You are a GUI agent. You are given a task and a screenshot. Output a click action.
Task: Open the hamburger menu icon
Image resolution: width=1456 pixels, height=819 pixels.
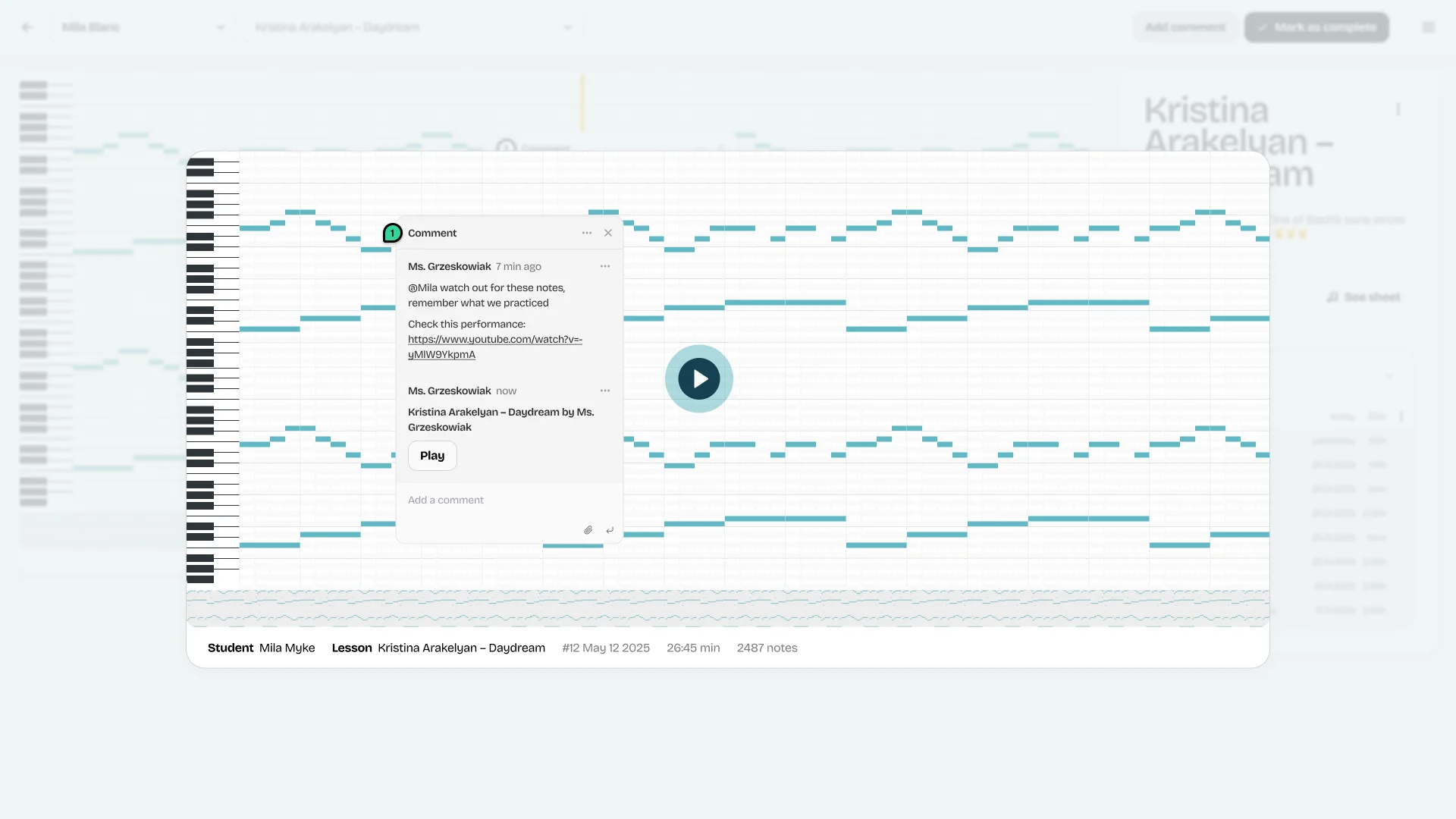tap(1429, 27)
